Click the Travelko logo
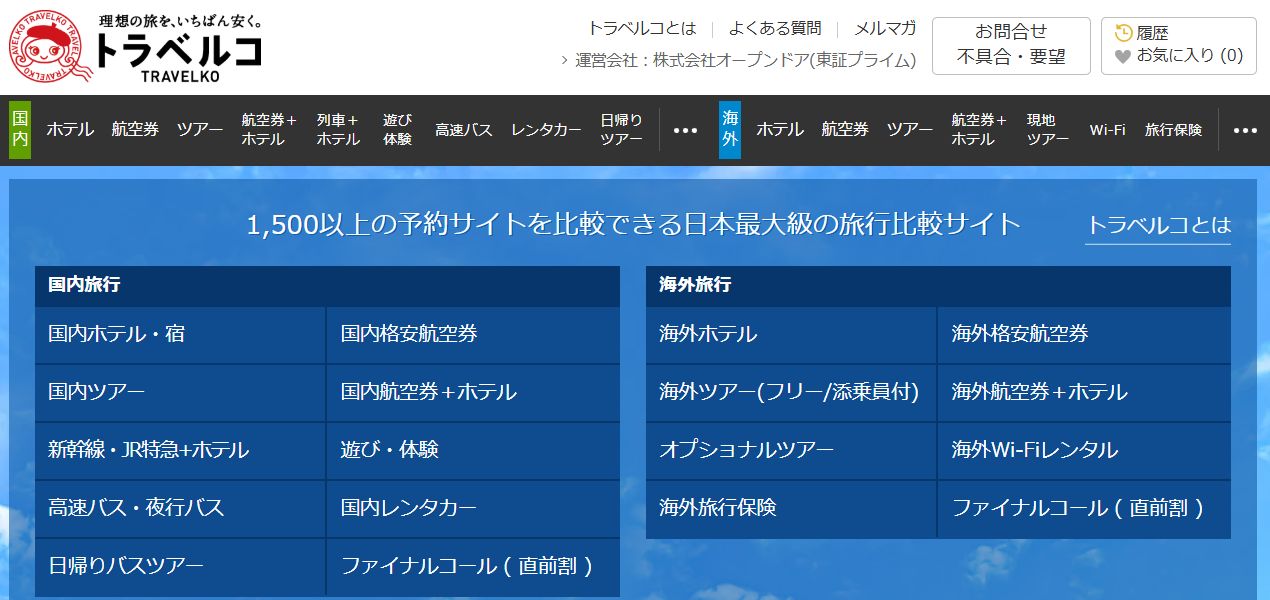This screenshot has width=1270, height=600. coord(130,45)
